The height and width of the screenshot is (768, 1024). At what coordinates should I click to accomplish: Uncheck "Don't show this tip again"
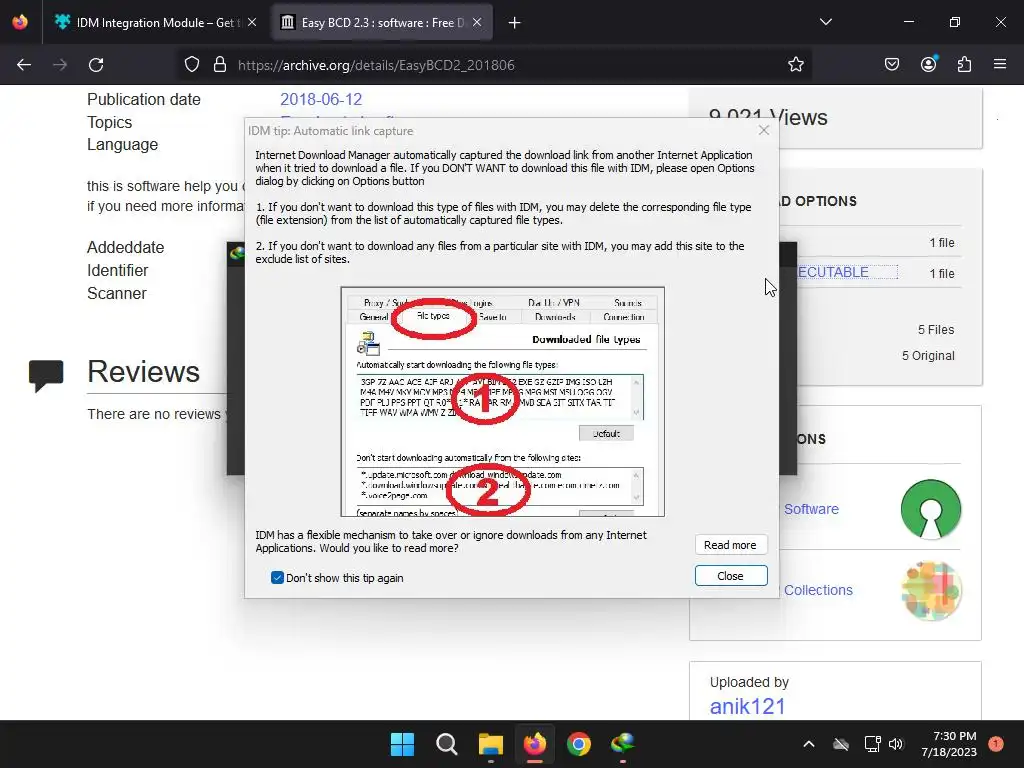coord(277,577)
